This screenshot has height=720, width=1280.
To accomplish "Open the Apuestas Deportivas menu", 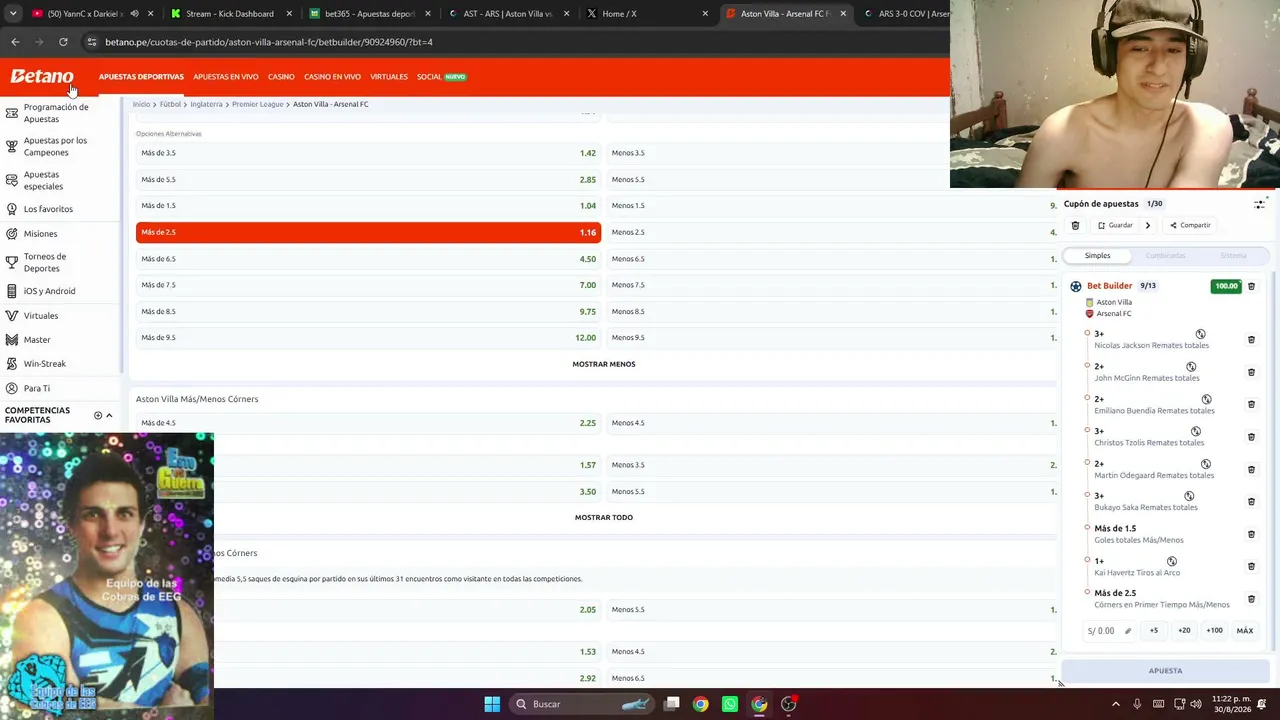I will [x=141, y=77].
